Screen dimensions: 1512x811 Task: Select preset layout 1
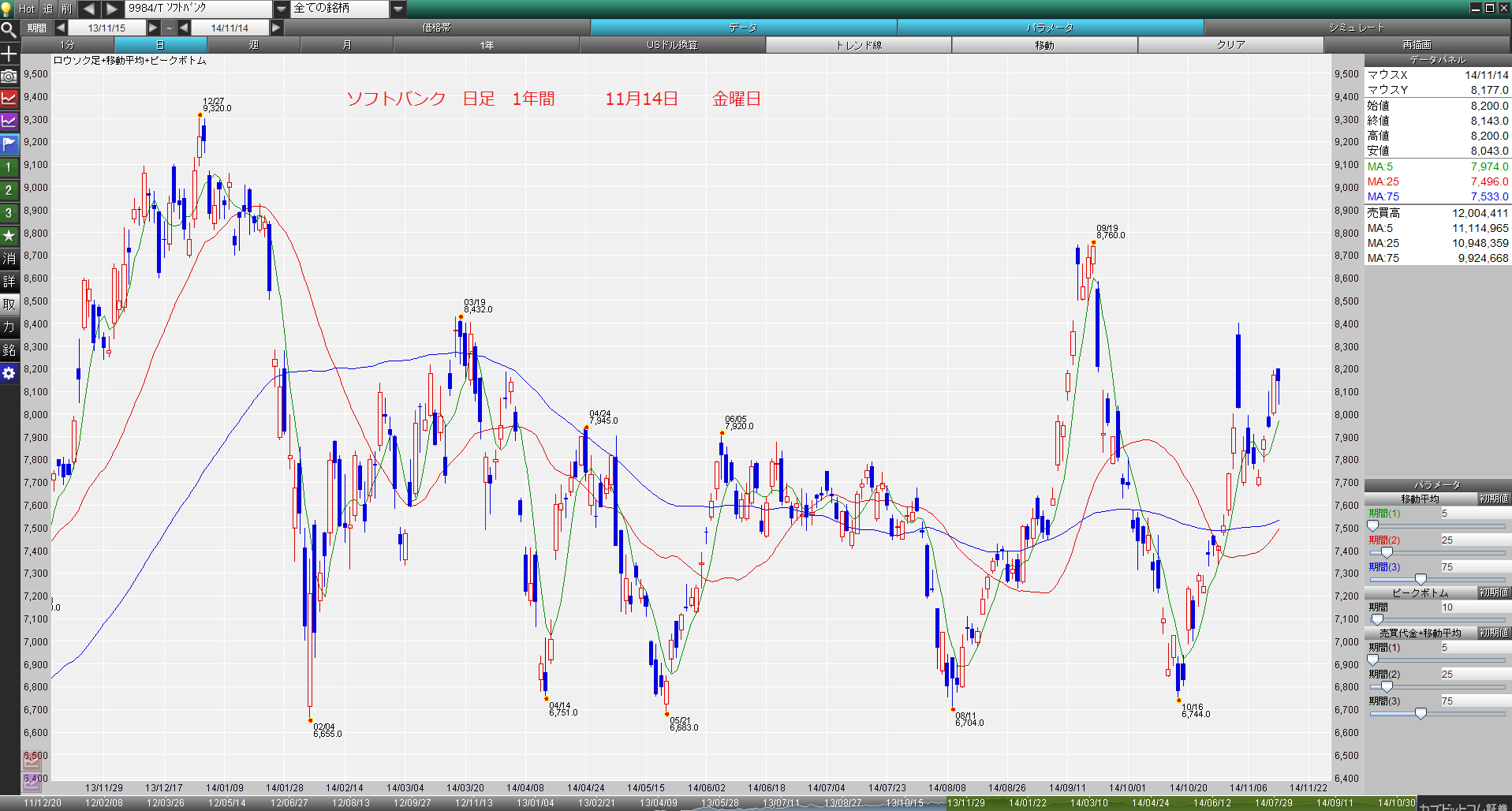click(x=9, y=167)
